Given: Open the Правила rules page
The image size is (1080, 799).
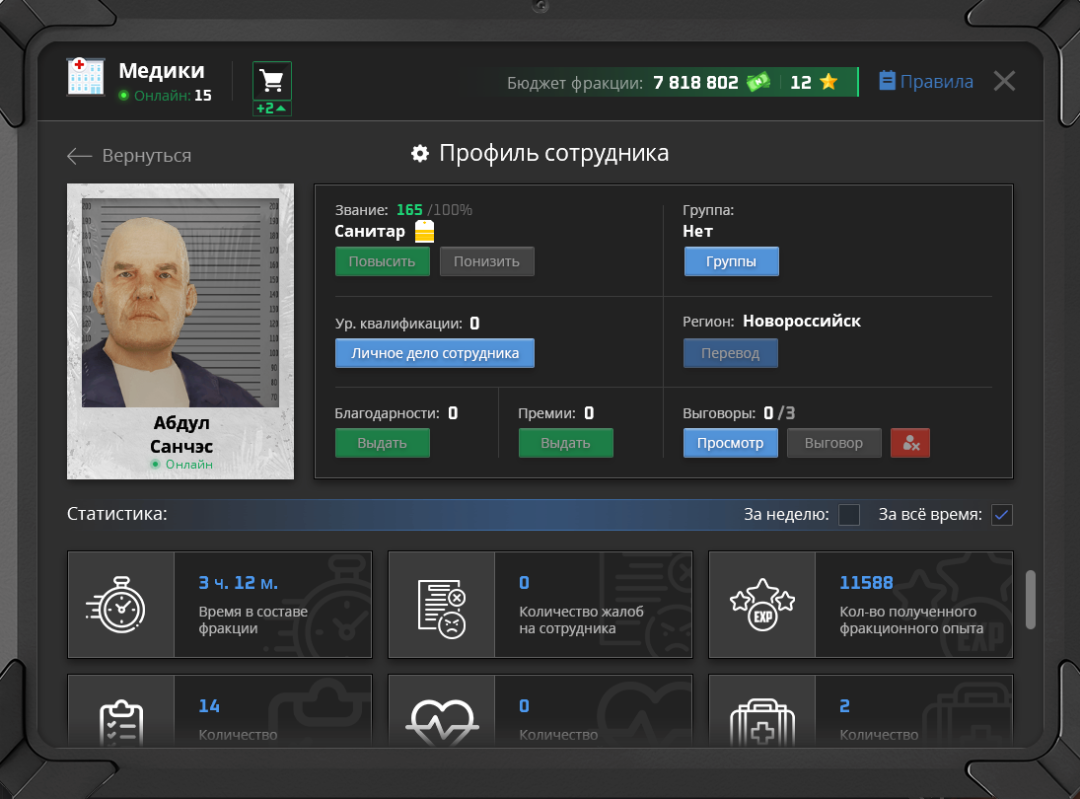Looking at the screenshot, I should [926, 82].
